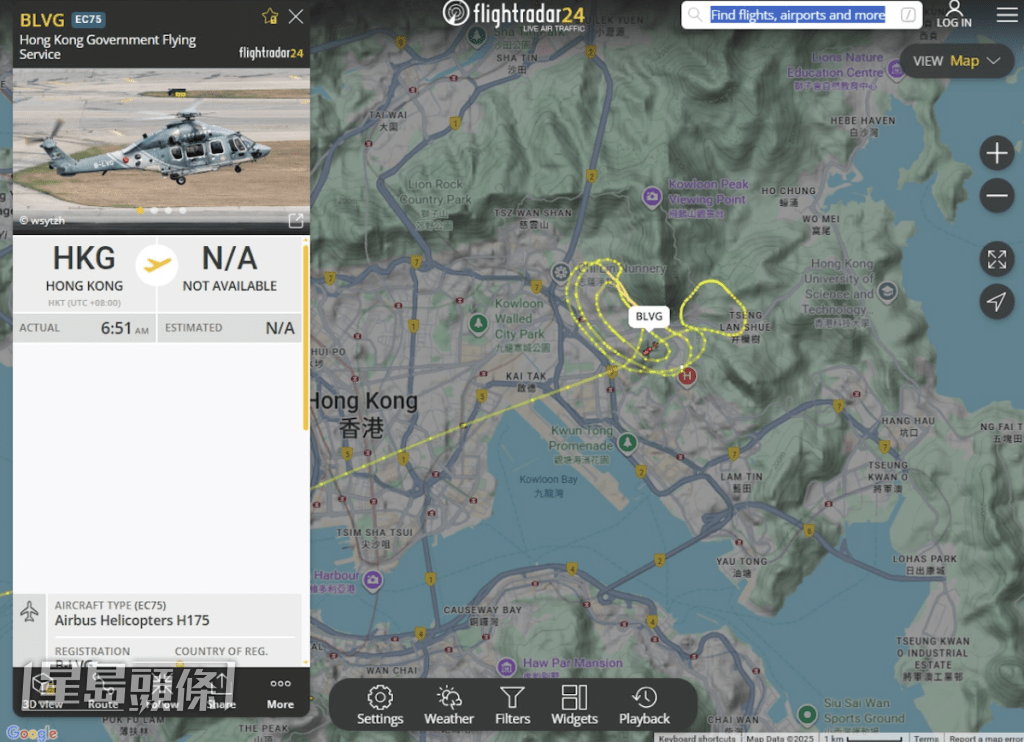The width and height of the screenshot is (1024, 742).
Task: Open the Filters funnel tool
Action: tap(512, 704)
